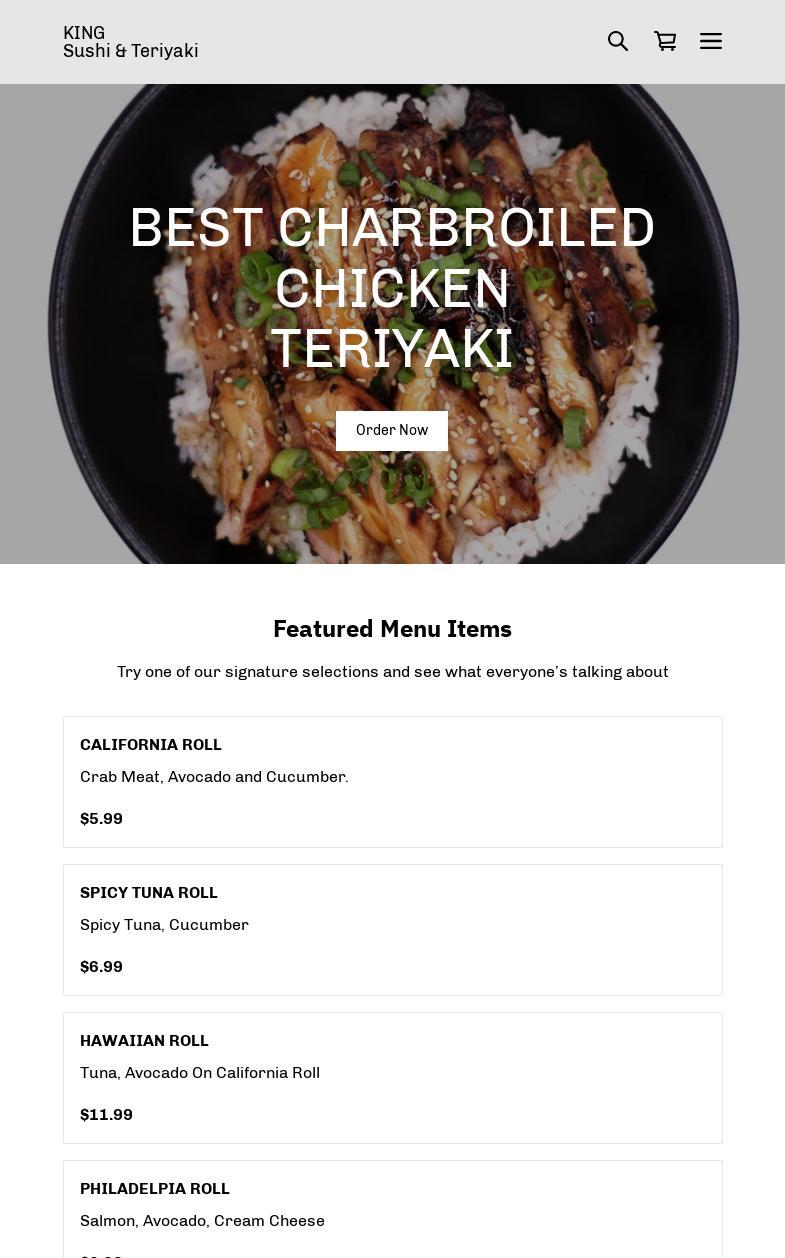Click the KING Sushi & Teriyaki logo
Screen dimensions: 785x1258
point(131,42)
